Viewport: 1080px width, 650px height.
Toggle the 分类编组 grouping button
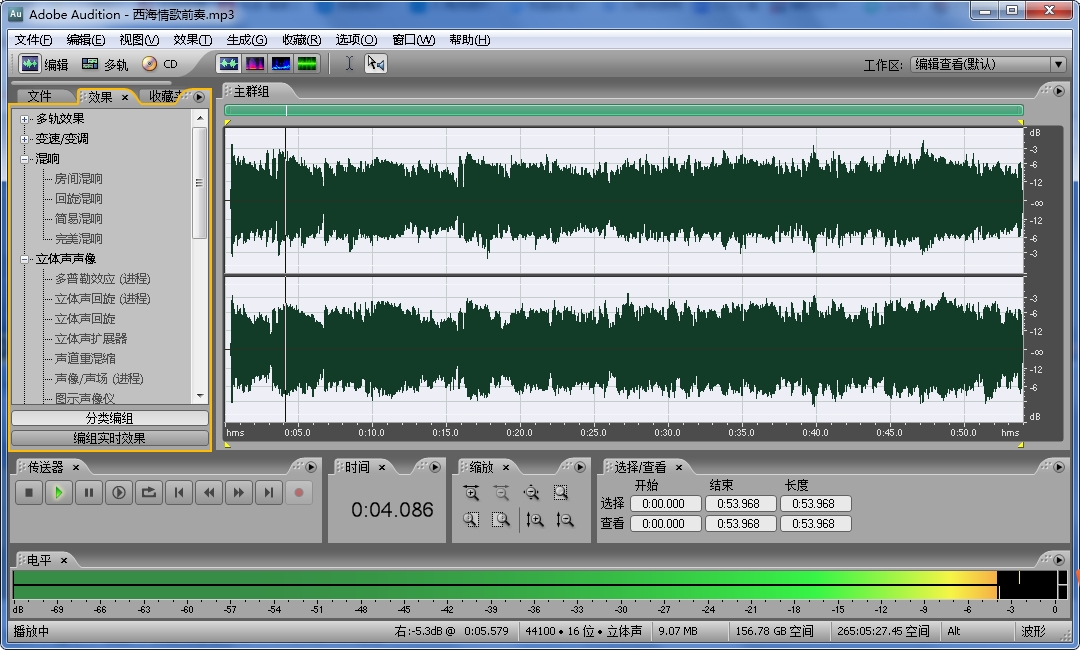(x=109, y=418)
